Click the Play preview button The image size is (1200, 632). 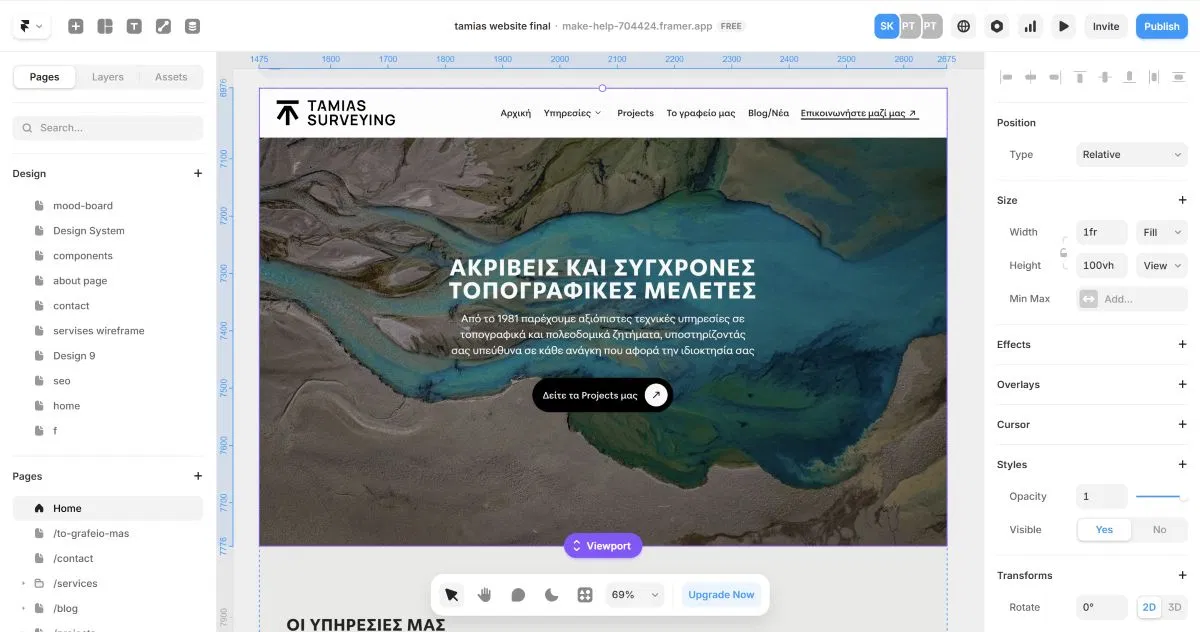1063,26
